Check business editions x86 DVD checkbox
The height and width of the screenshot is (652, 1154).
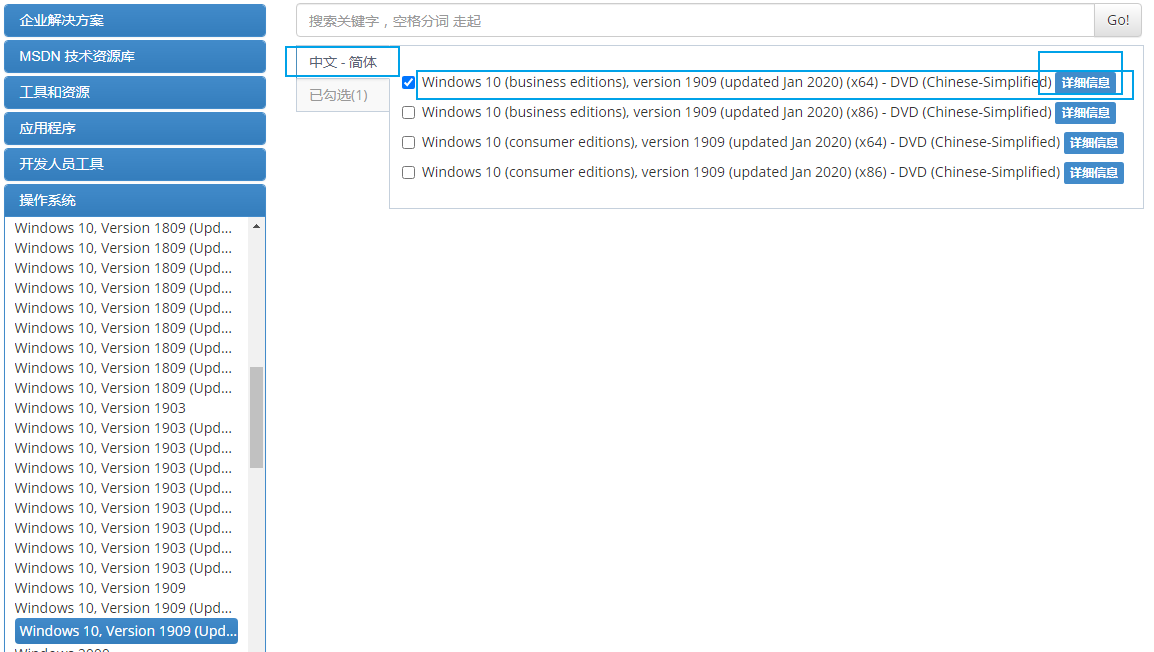(x=408, y=113)
